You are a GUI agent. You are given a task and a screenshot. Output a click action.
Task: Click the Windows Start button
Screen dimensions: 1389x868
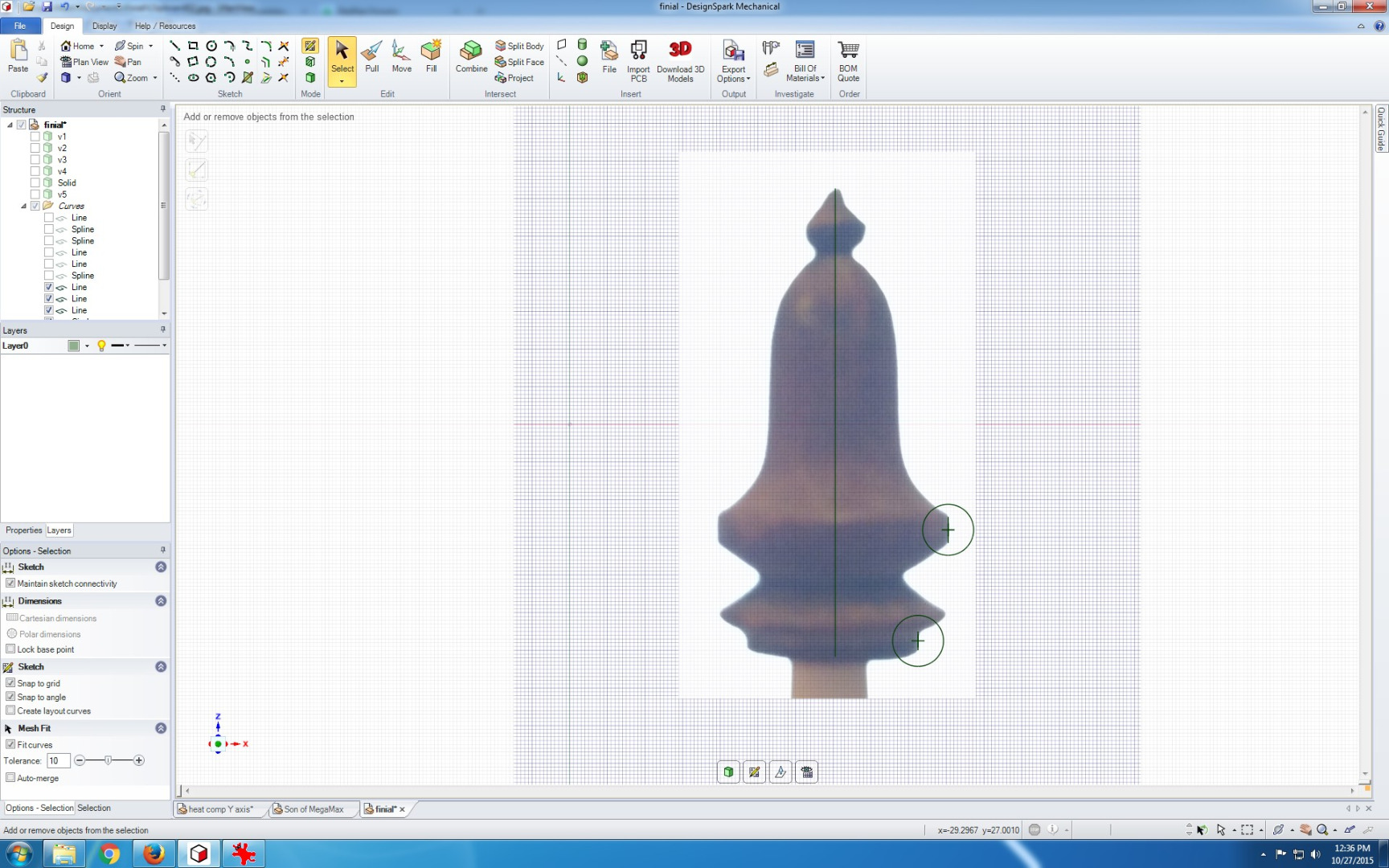(x=19, y=854)
